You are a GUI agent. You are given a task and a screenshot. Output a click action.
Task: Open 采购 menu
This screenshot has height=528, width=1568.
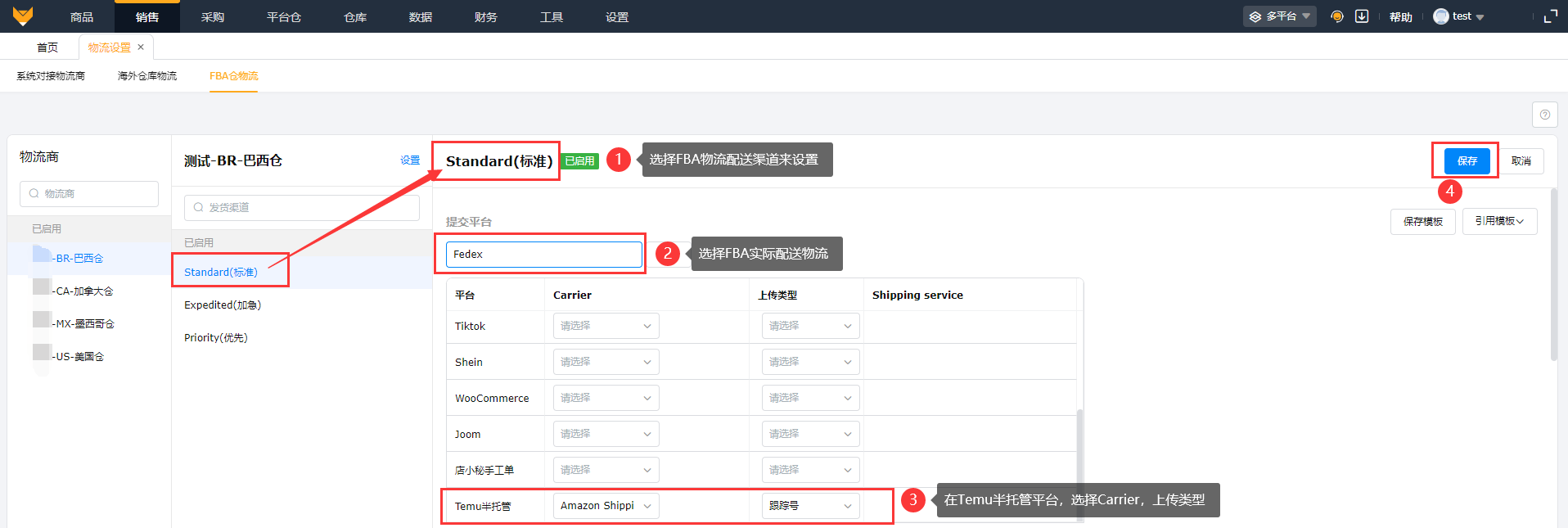pyautogui.click(x=213, y=16)
